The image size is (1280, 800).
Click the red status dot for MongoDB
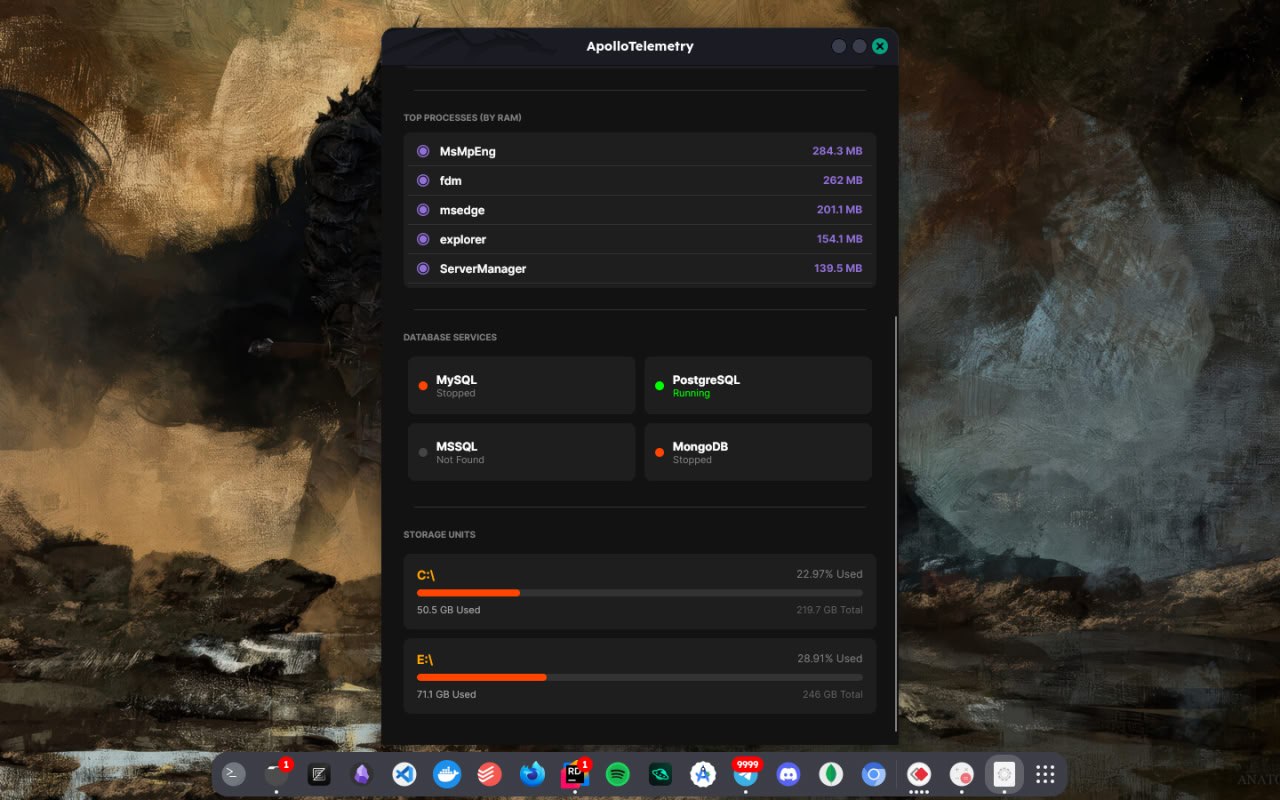[659, 452]
